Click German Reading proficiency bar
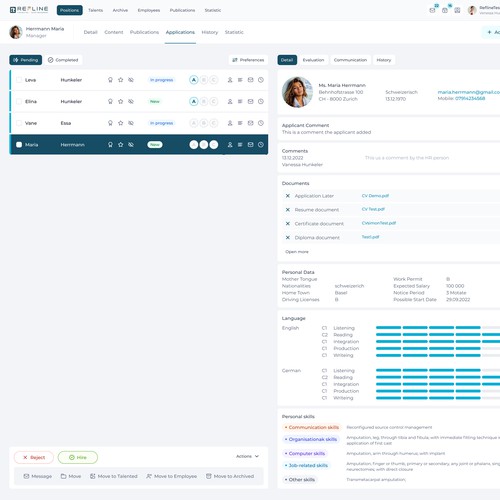This screenshot has width=500, height=500. [438, 377]
